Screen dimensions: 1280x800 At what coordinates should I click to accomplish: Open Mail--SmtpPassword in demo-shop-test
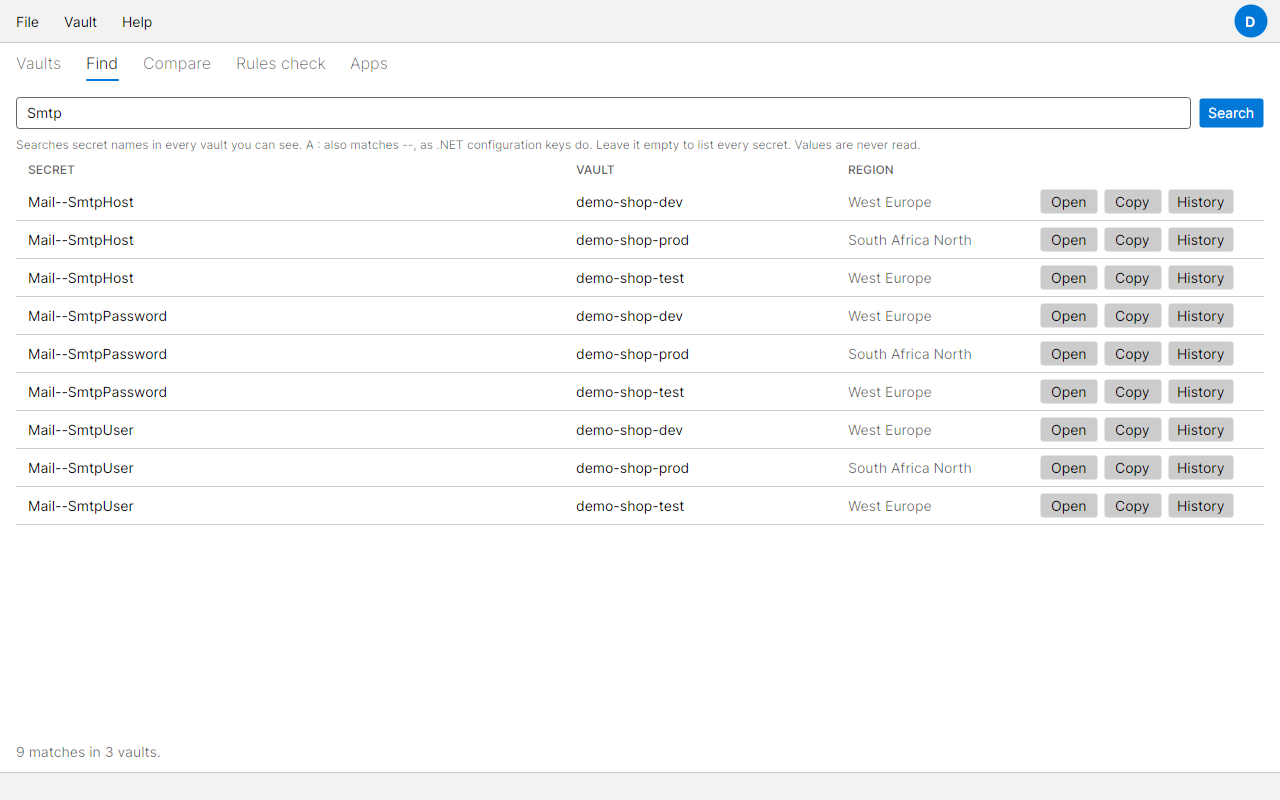pos(1068,392)
